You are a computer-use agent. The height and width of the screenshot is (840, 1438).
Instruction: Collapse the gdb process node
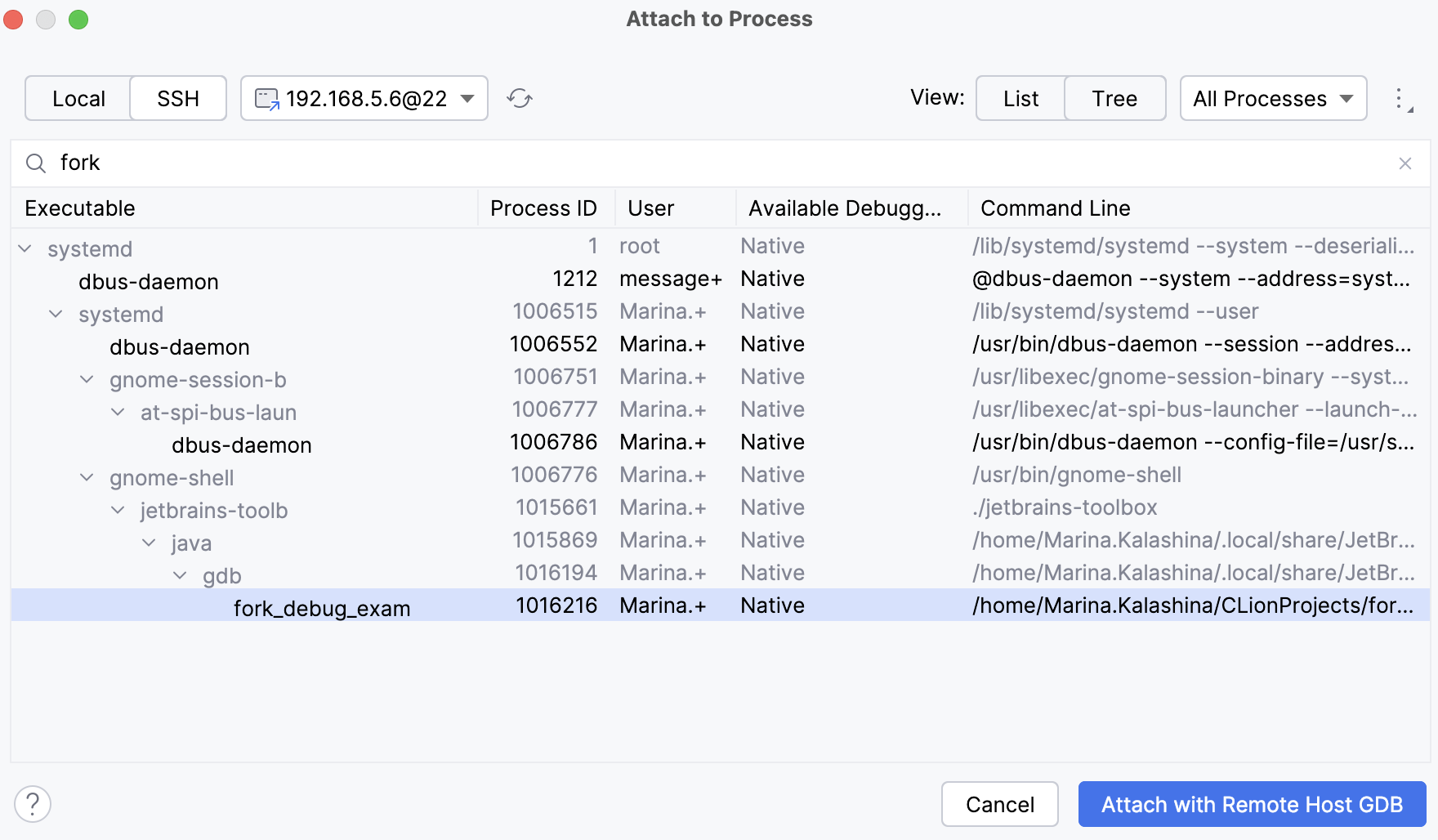click(x=180, y=575)
